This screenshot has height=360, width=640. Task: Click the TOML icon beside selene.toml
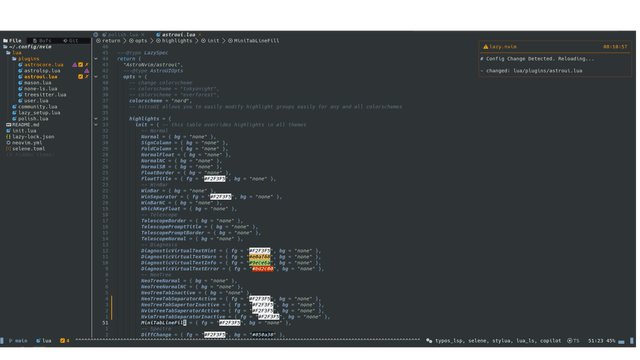[8, 149]
